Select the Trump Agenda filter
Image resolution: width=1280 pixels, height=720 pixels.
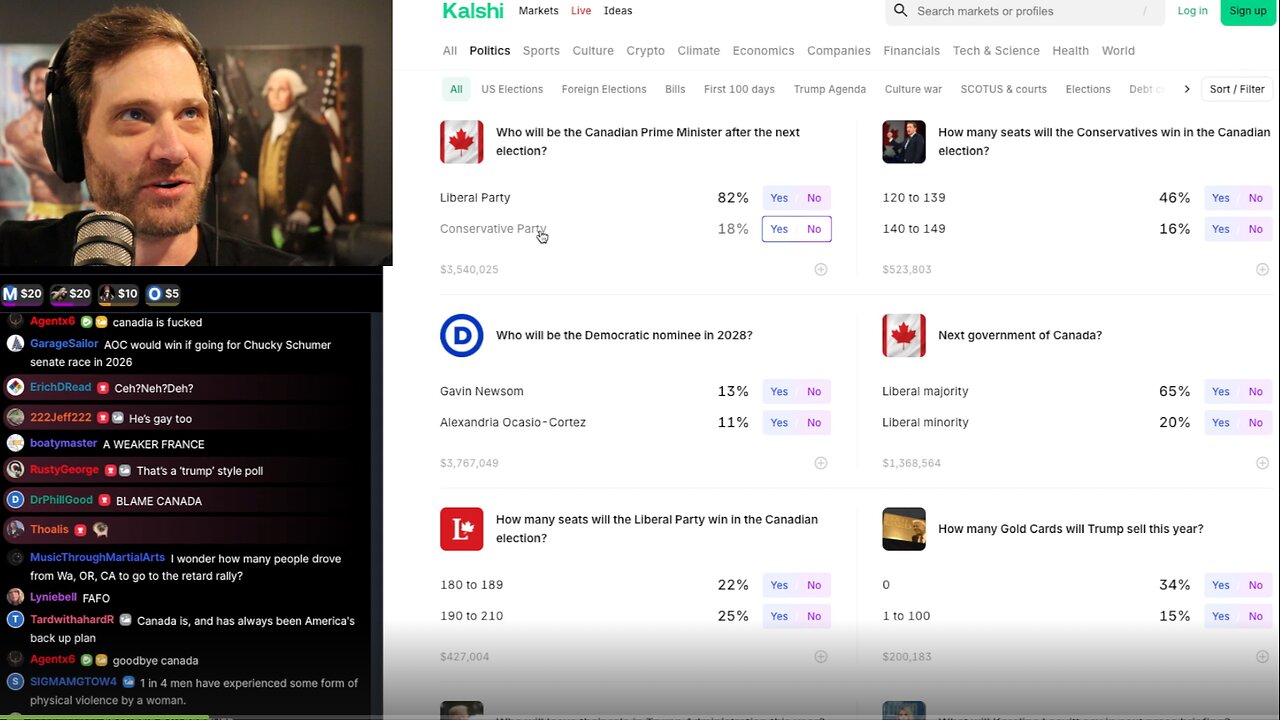click(830, 89)
